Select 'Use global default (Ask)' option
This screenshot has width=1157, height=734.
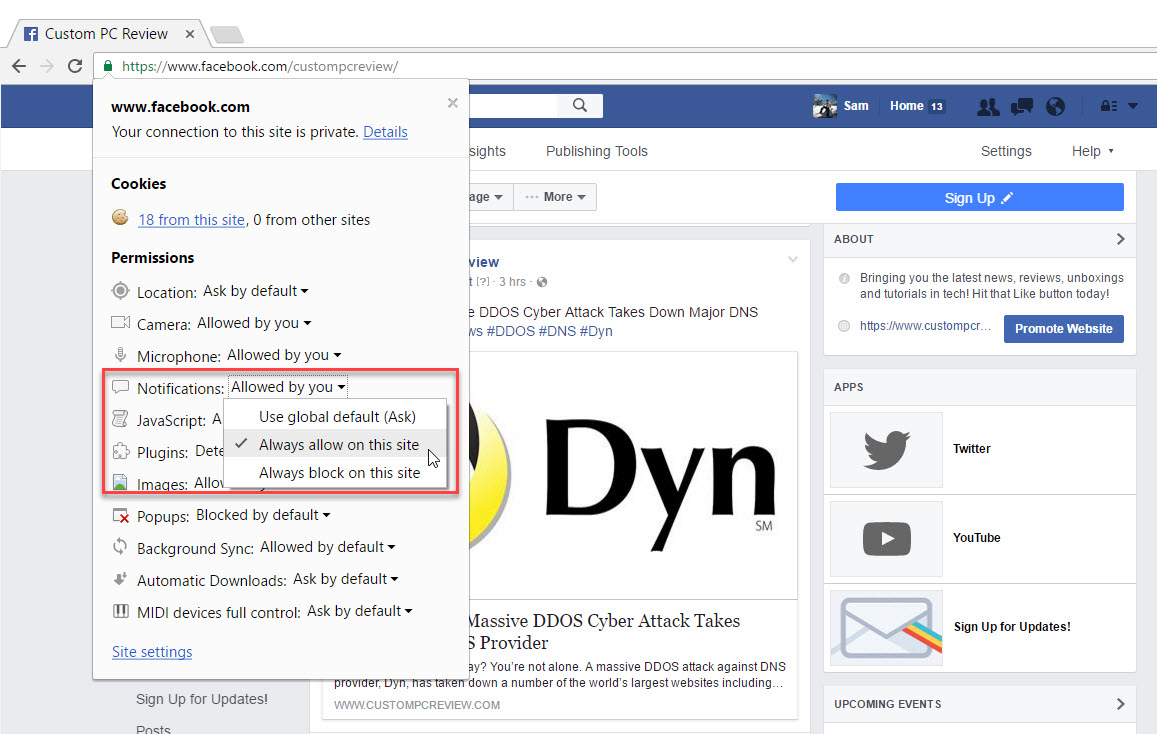(x=336, y=416)
